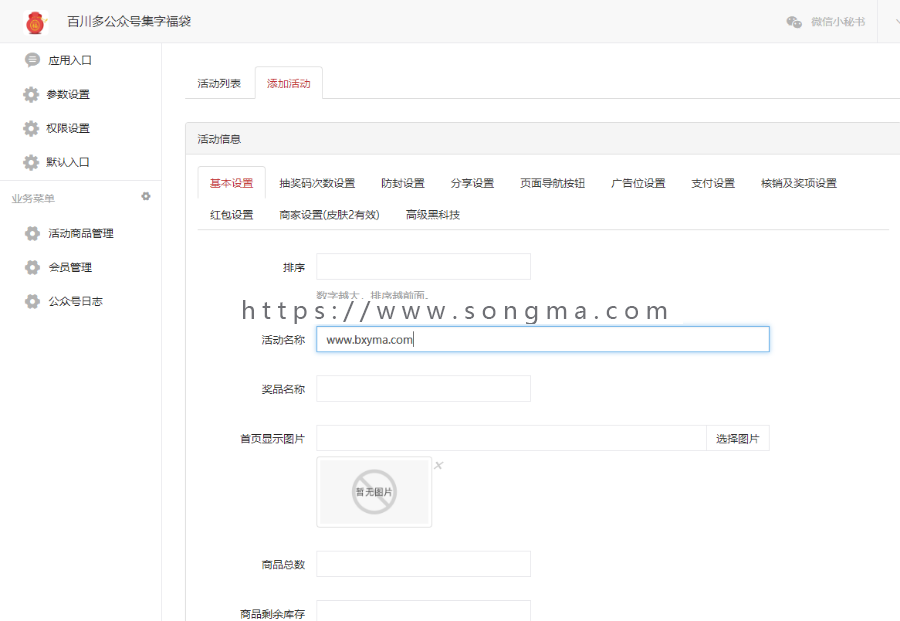Open the 应用入口 menu item

point(69,60)
